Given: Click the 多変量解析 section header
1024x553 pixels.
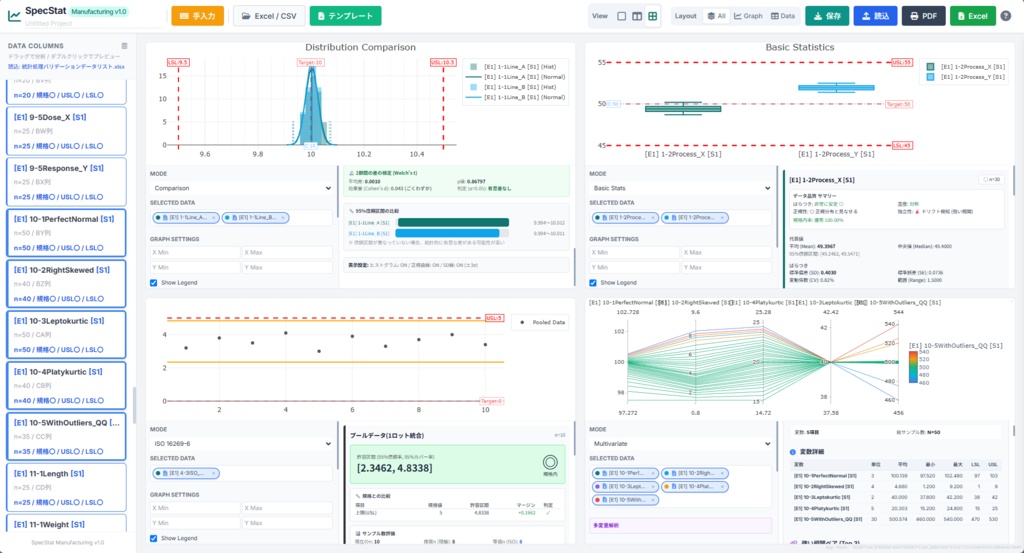Looking at the screenshot, I should 681,526.
